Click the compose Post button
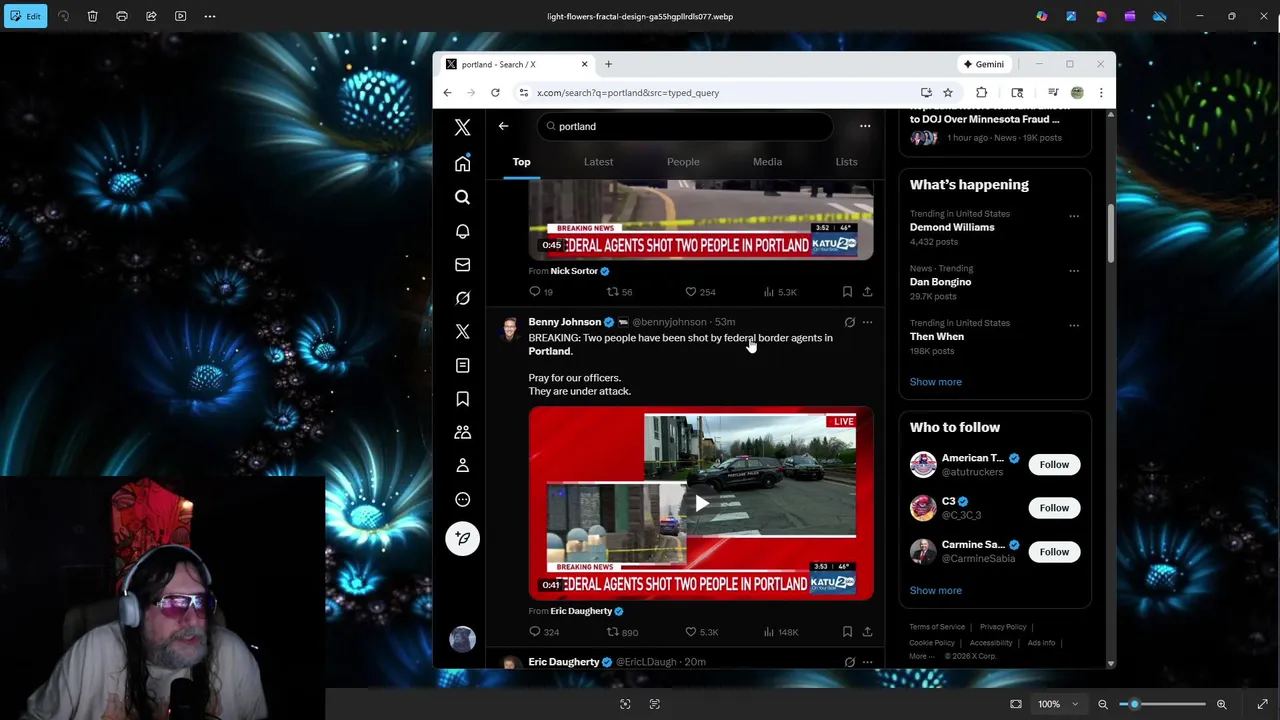 coord(462,538)
